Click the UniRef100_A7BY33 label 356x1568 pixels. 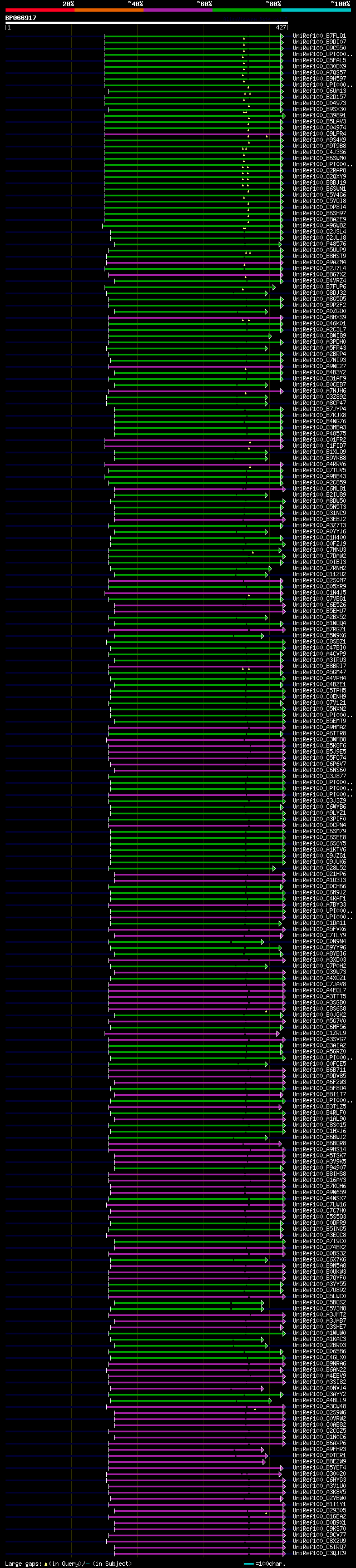click(319, 904)
